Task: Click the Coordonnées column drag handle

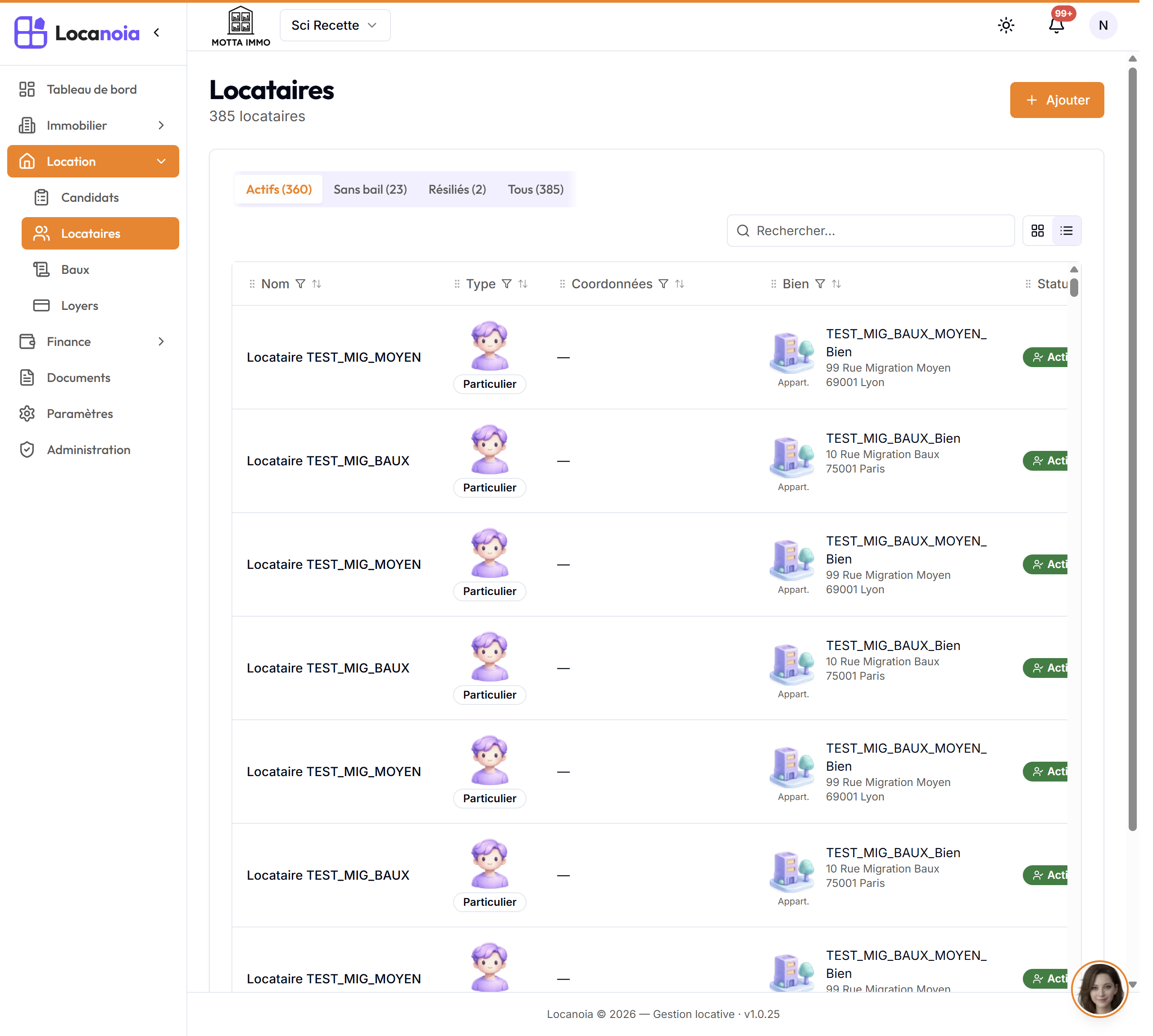Action: click(562, 284)
